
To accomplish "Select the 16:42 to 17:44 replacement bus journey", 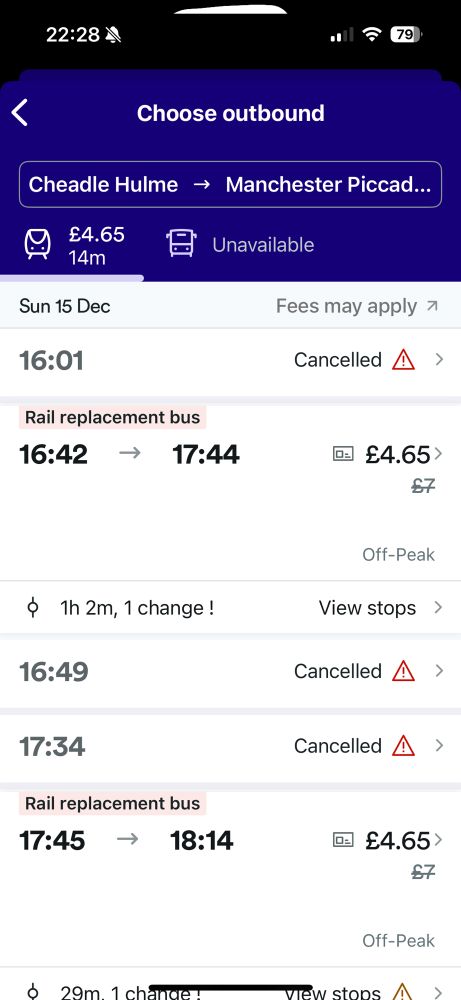I will click(x=230, y=492).
